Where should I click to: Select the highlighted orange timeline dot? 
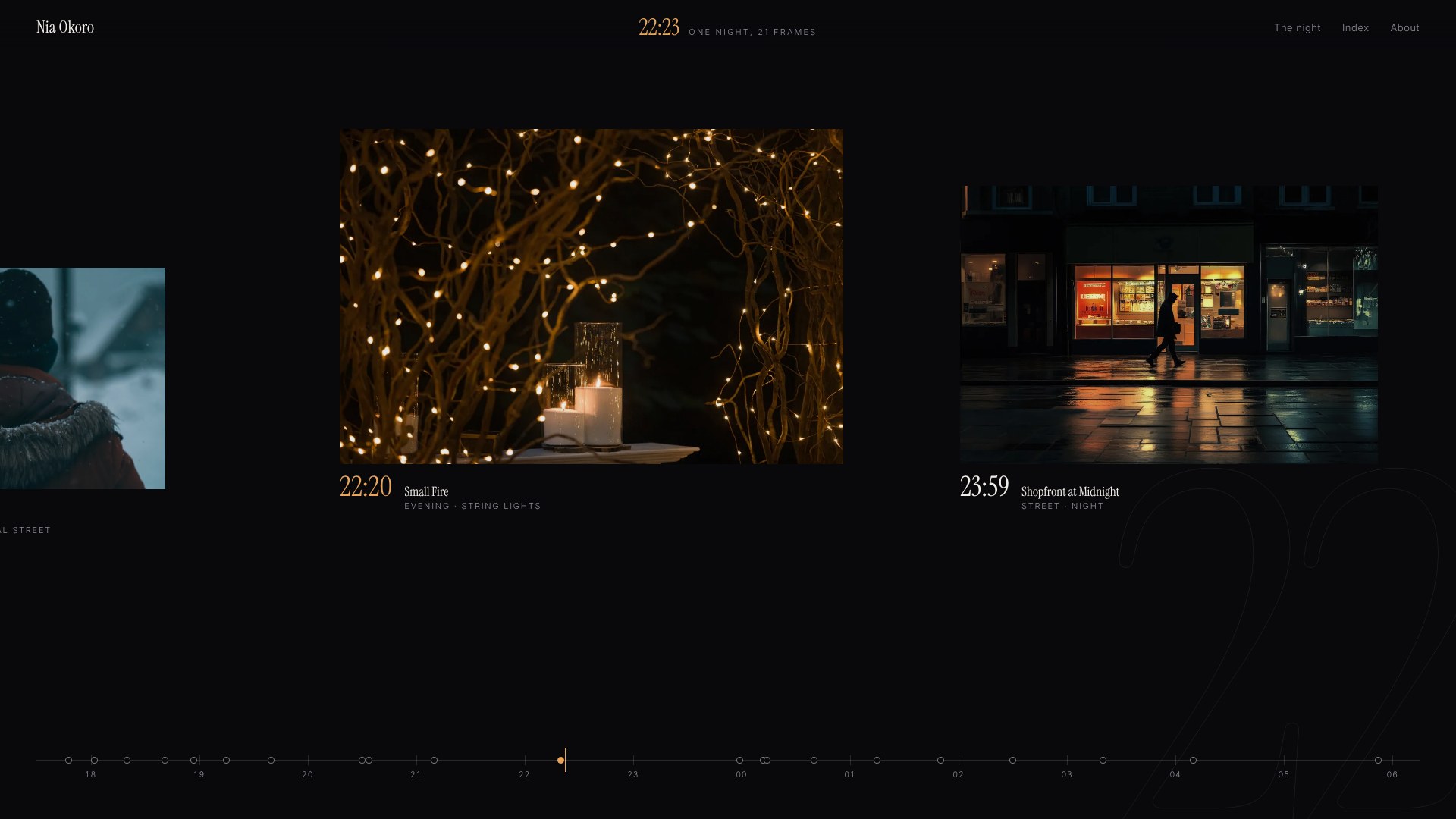560,760
